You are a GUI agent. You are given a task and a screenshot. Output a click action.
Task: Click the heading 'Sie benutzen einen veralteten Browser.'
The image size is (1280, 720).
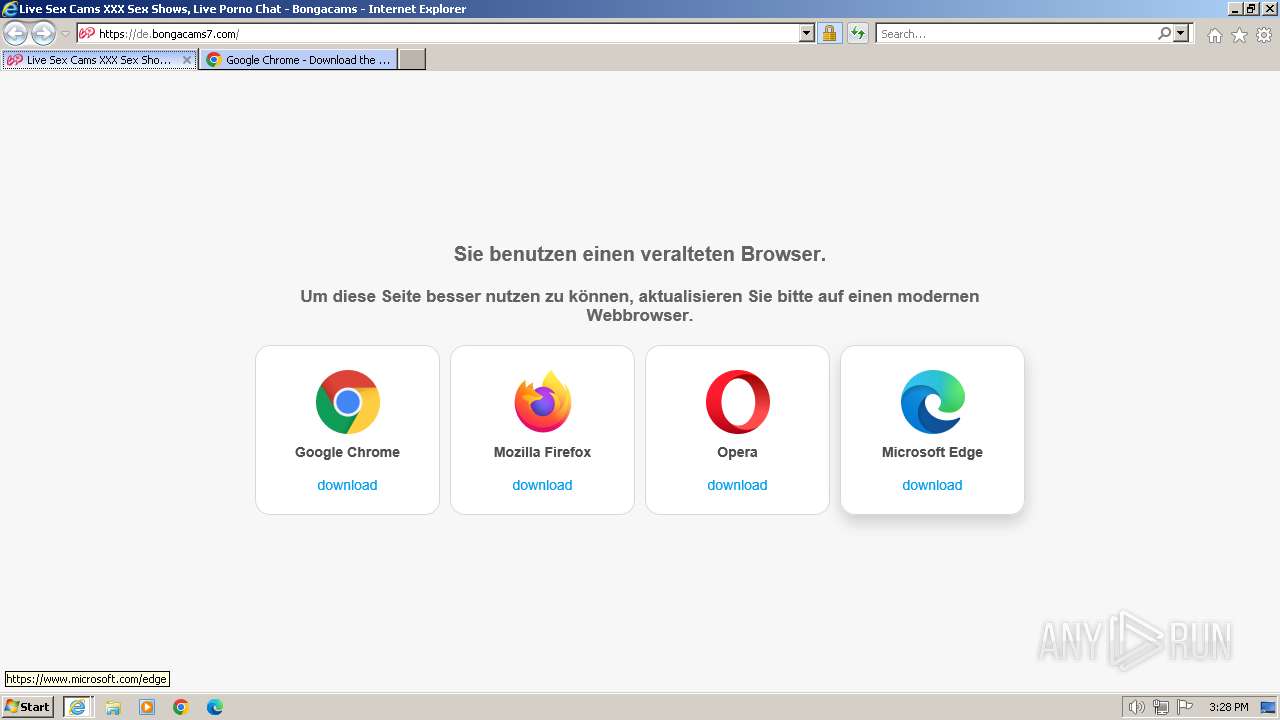pos(640,254)
